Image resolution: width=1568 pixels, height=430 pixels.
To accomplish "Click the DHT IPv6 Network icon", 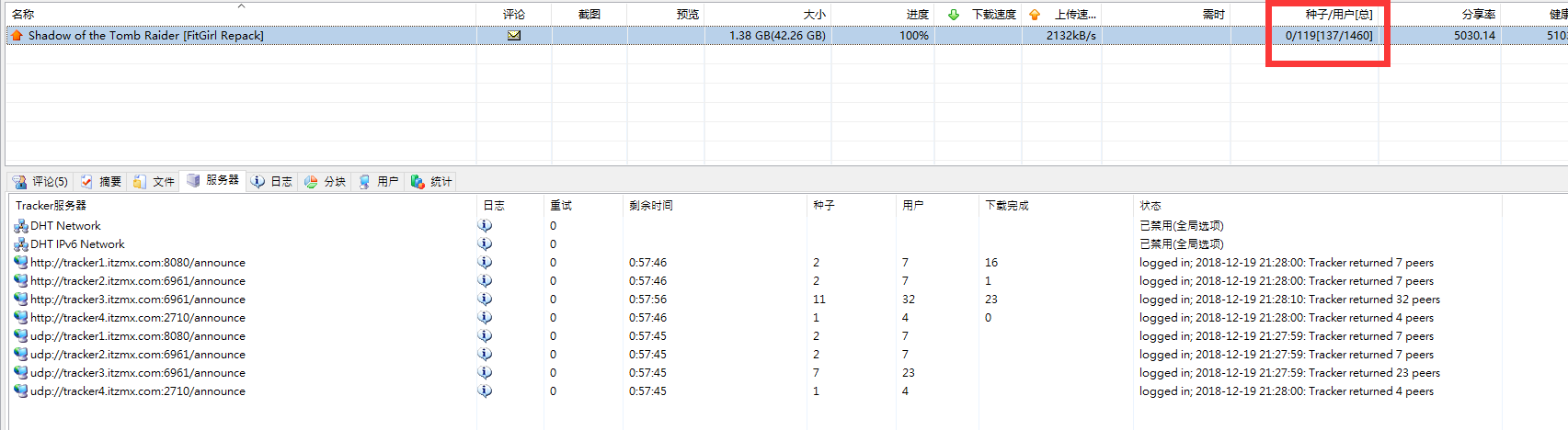I will pos(20,244).
